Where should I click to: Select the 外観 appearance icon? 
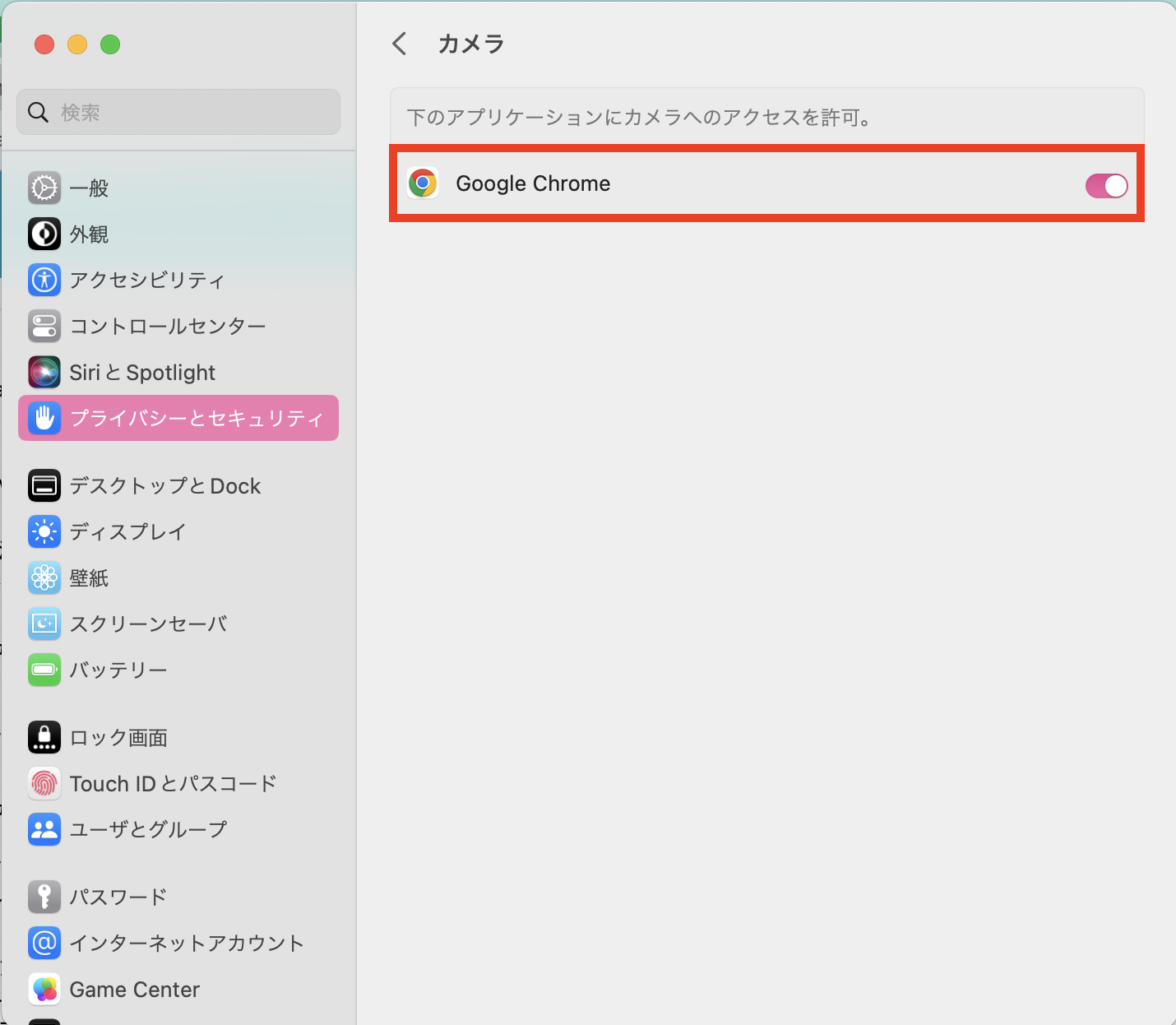[x=44, y=234]
